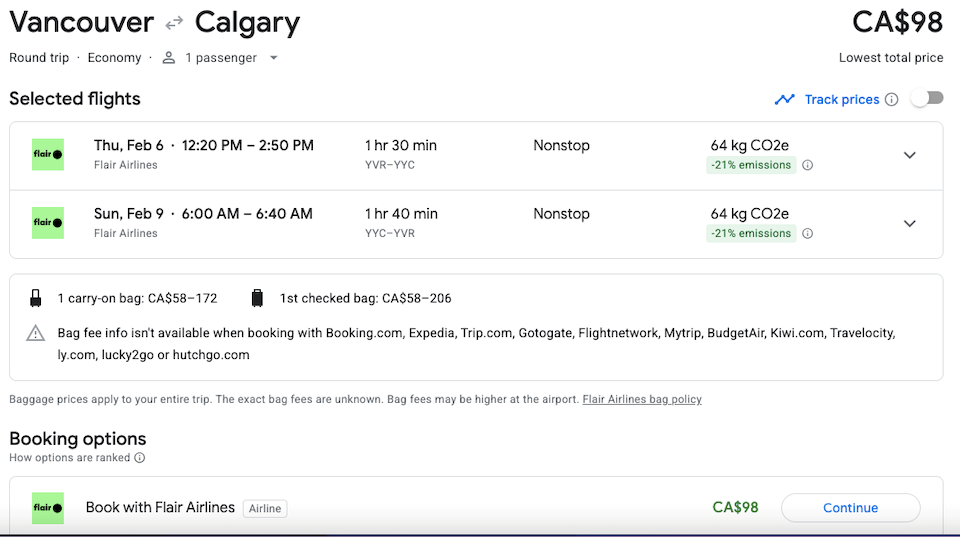Image resolution: width=960 pixels, height=537 pixels.
Task: Click the swap arrows between Vancouver and Calgary
Action: tap(174, 23)
